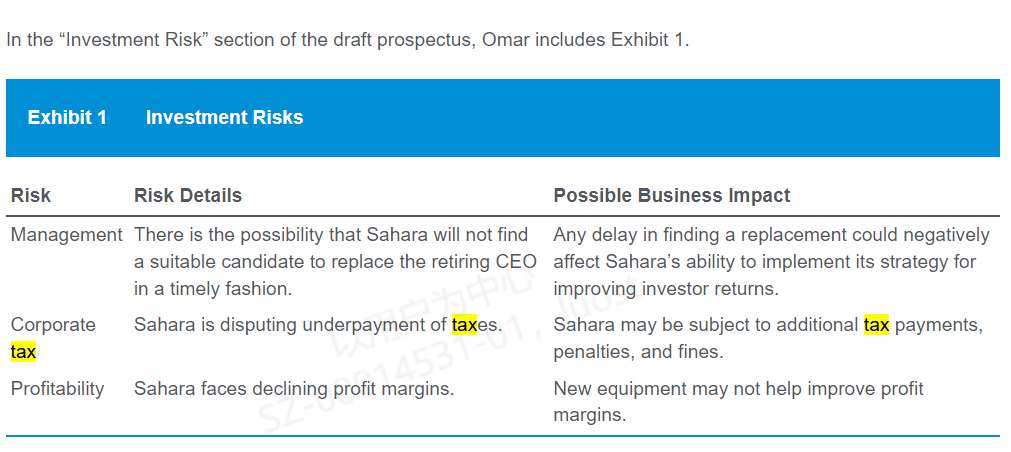
Task: Click the word "CEO" in Management details
Action: tap(515, 262)
